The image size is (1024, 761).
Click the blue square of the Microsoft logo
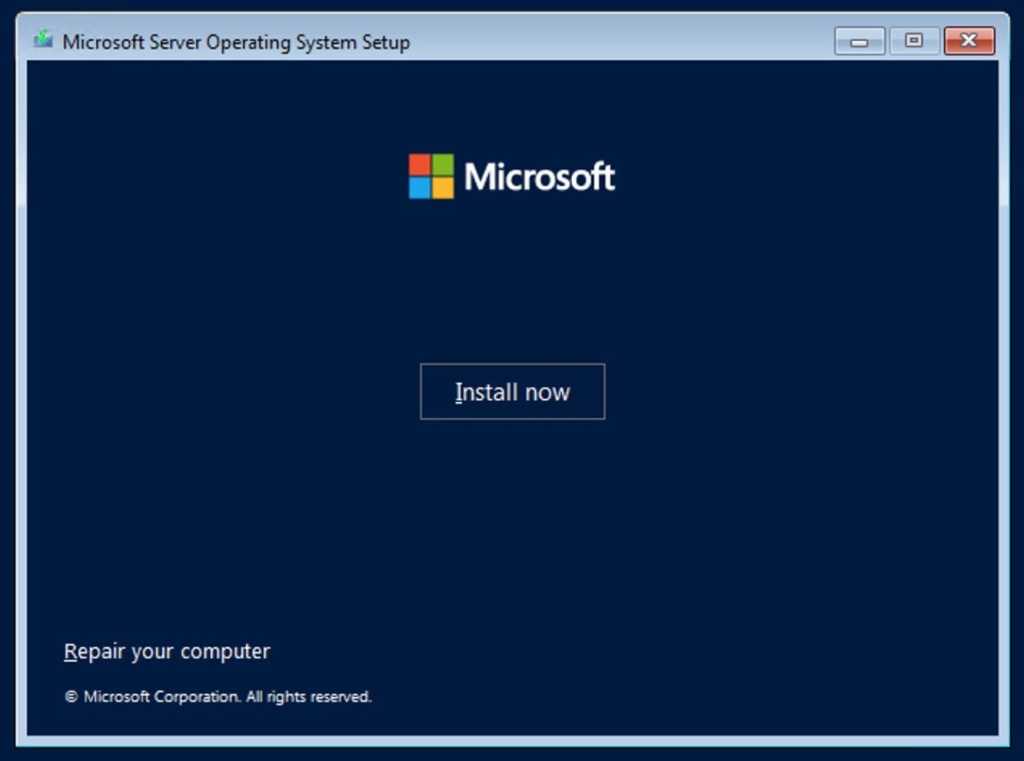click(x=419, y=188)
